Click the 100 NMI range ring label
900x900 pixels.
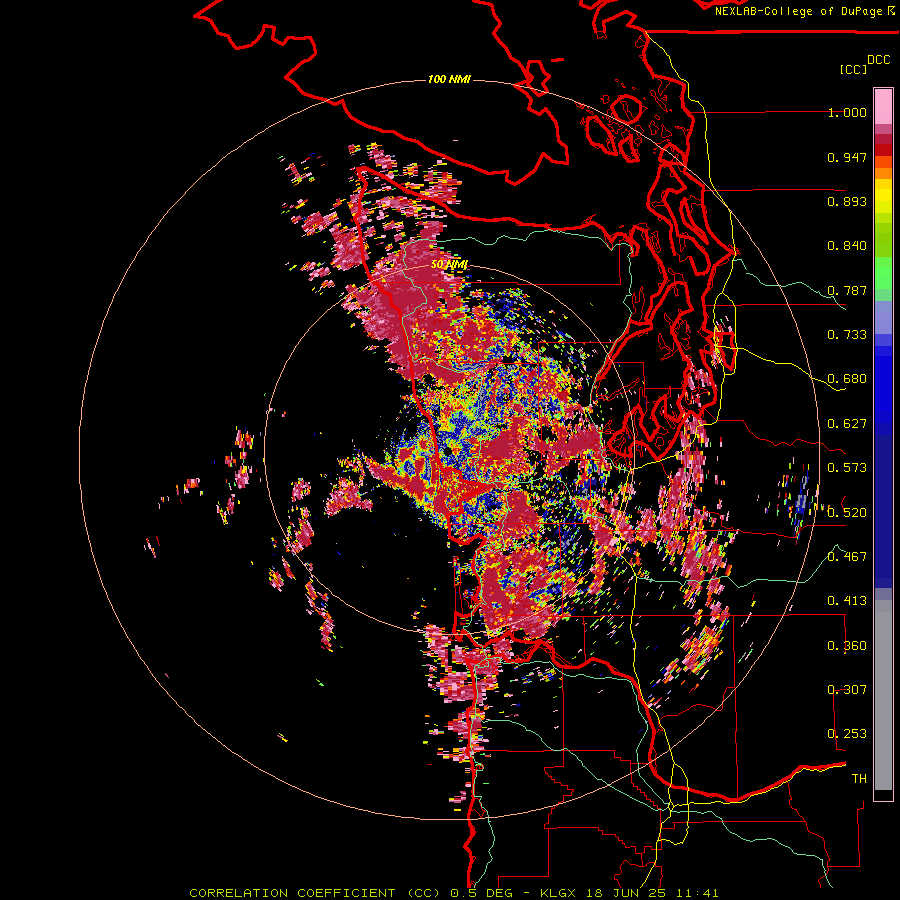[449, 79]
